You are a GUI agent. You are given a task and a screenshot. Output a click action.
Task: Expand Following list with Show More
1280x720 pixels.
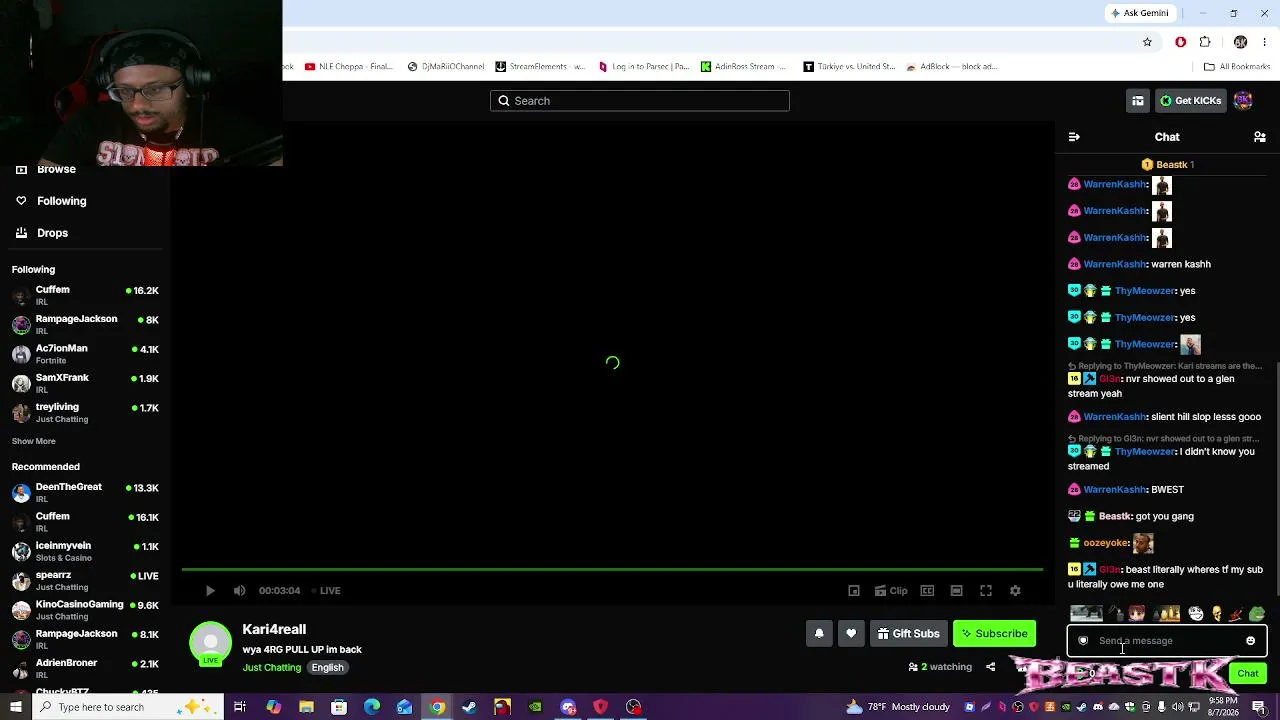pyautogui.click(x=33, y=441)
